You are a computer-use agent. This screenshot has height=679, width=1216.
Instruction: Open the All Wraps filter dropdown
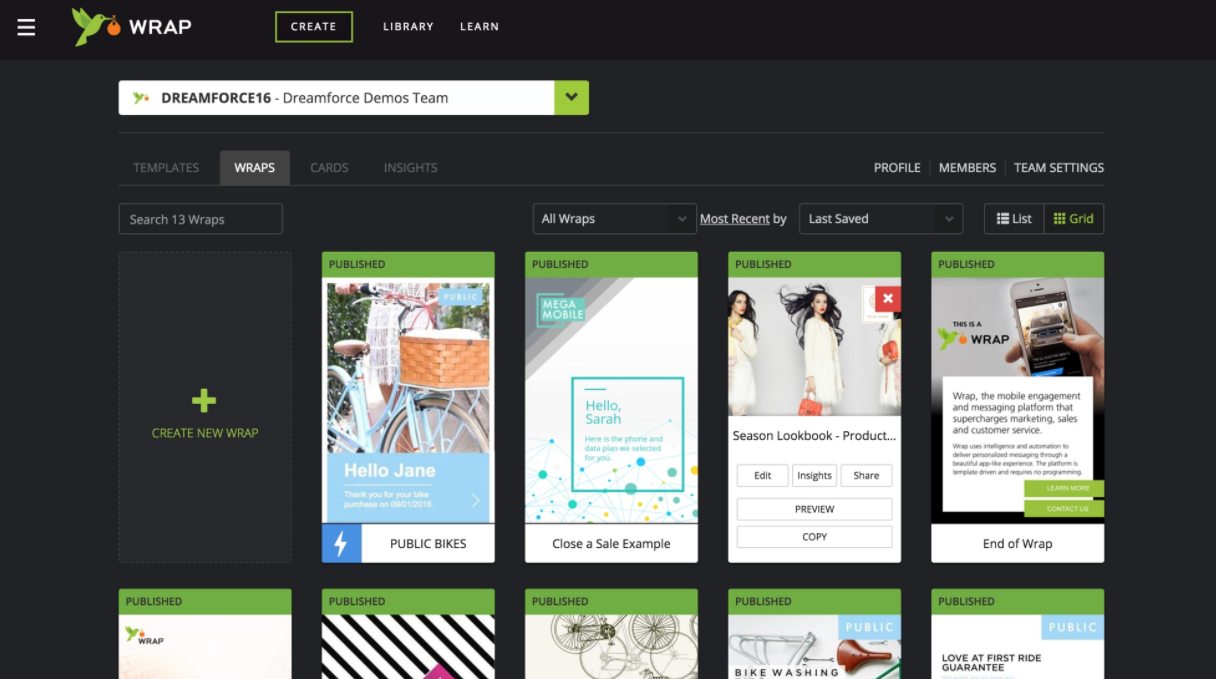coord(615,219)
